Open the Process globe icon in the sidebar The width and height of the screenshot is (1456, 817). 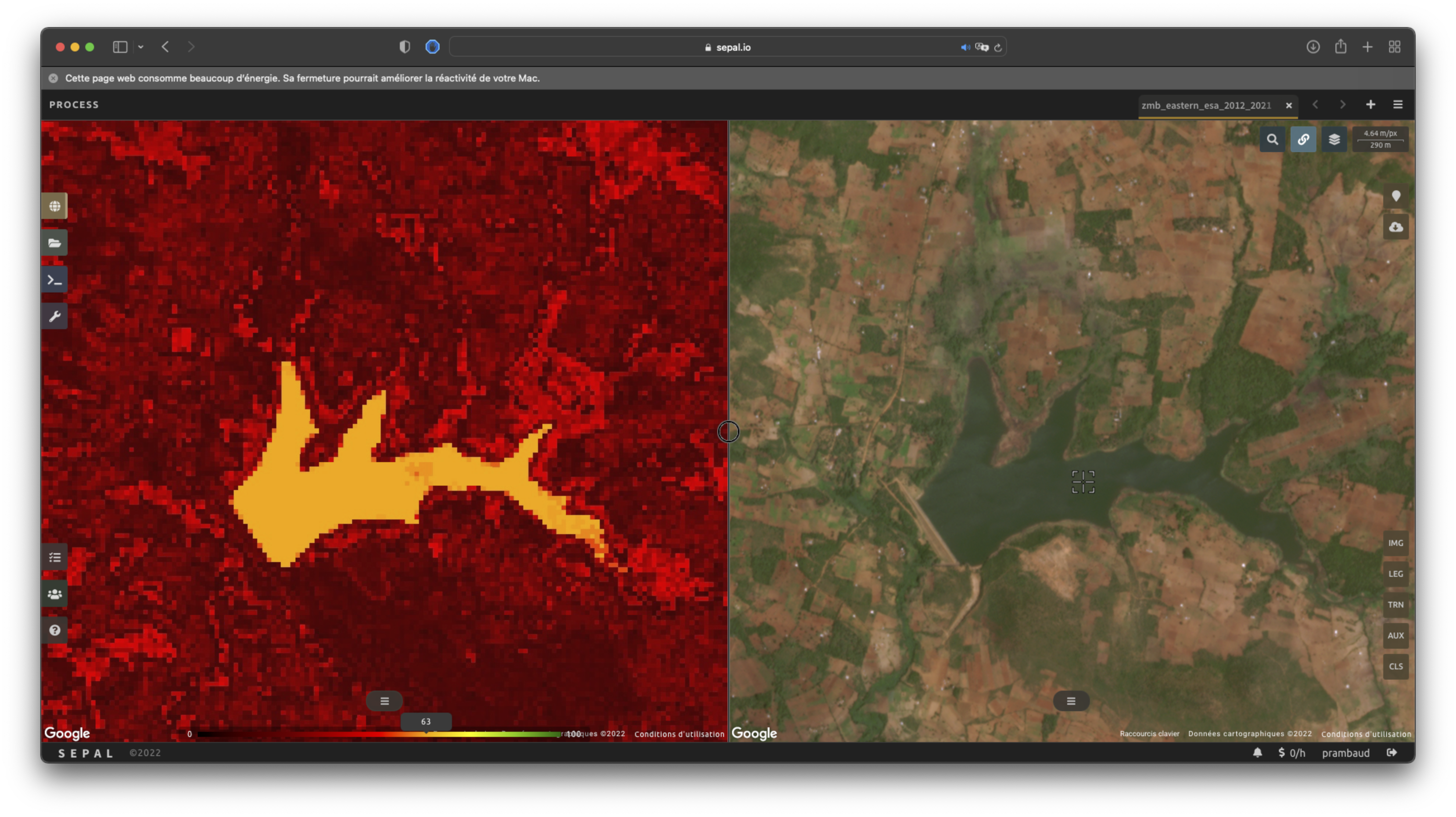tap(55, 206)
